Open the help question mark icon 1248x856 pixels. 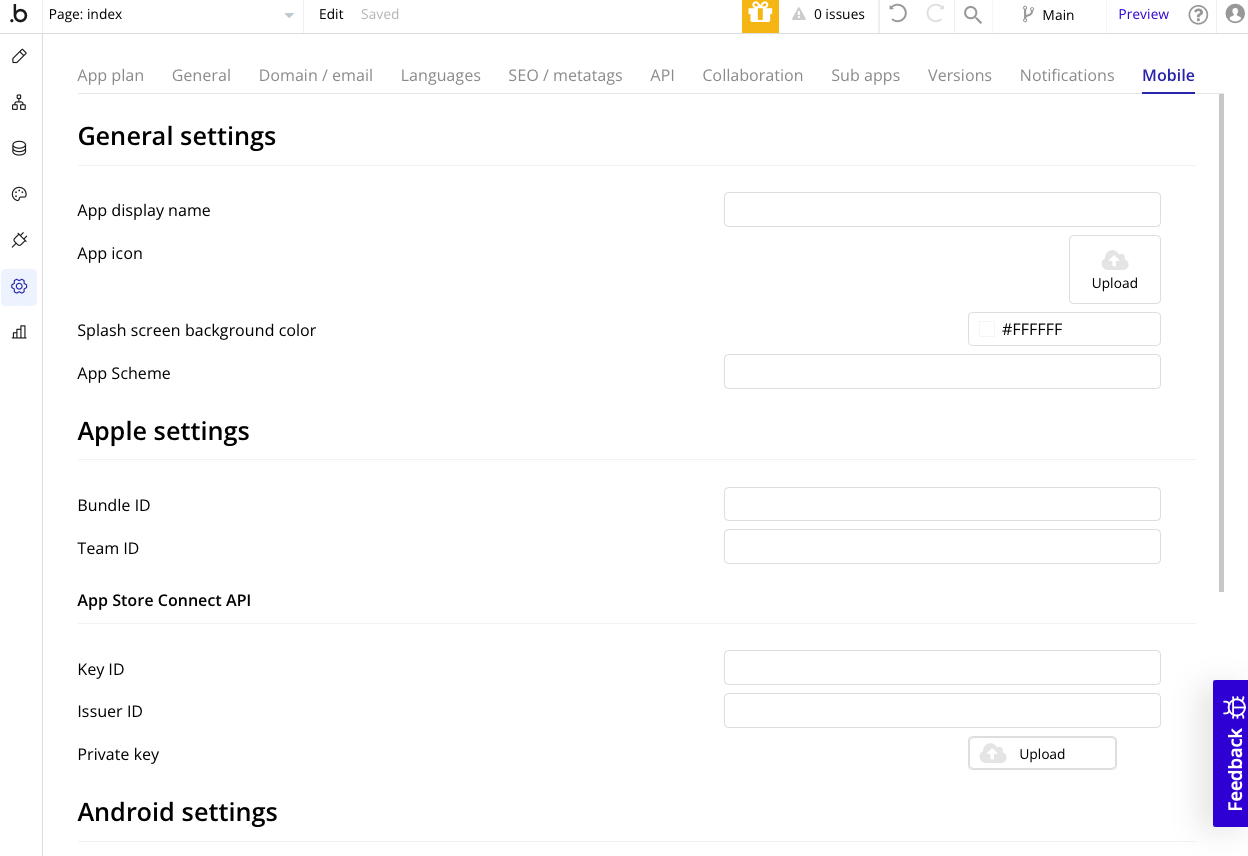1198,14
